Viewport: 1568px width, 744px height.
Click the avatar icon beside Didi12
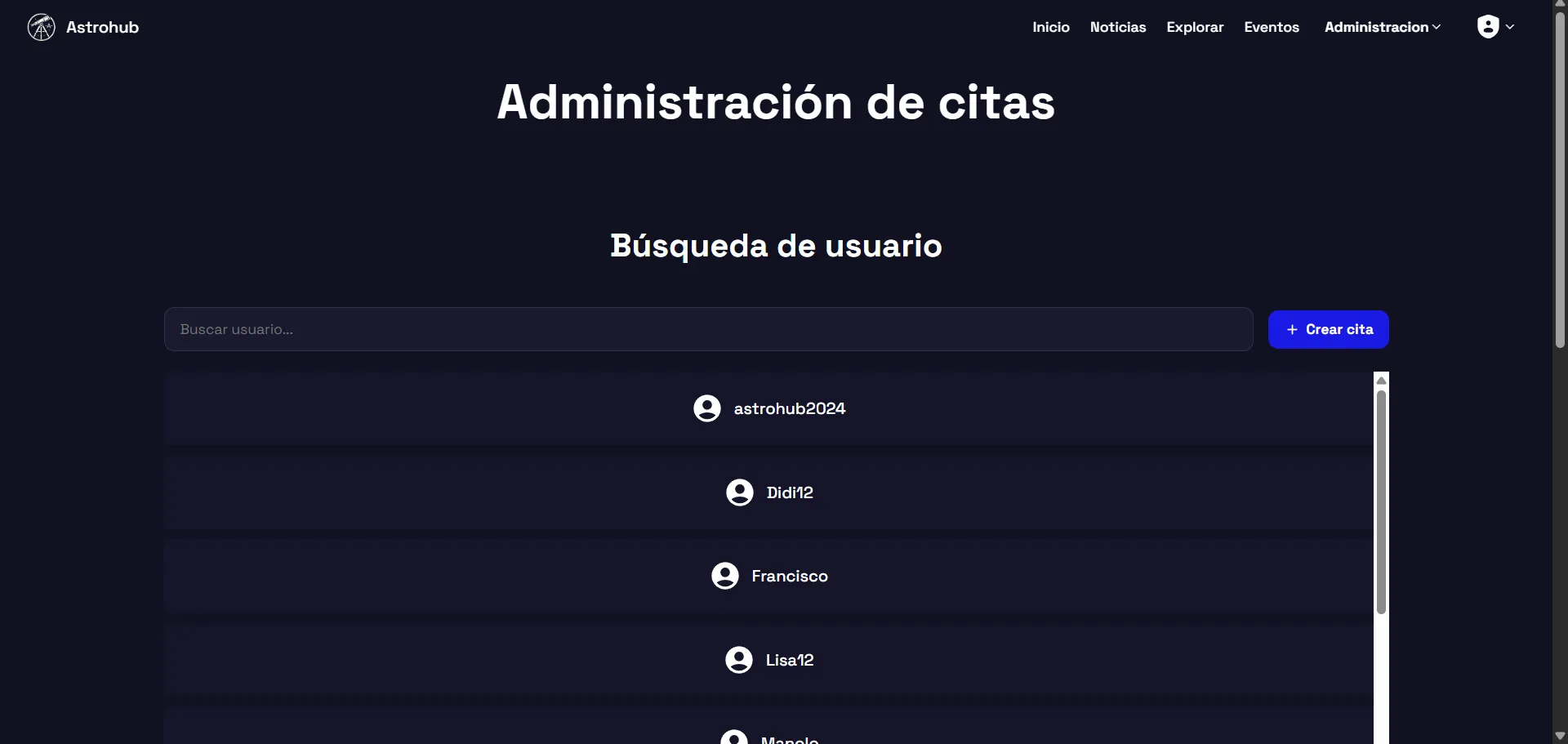[740, 492]
